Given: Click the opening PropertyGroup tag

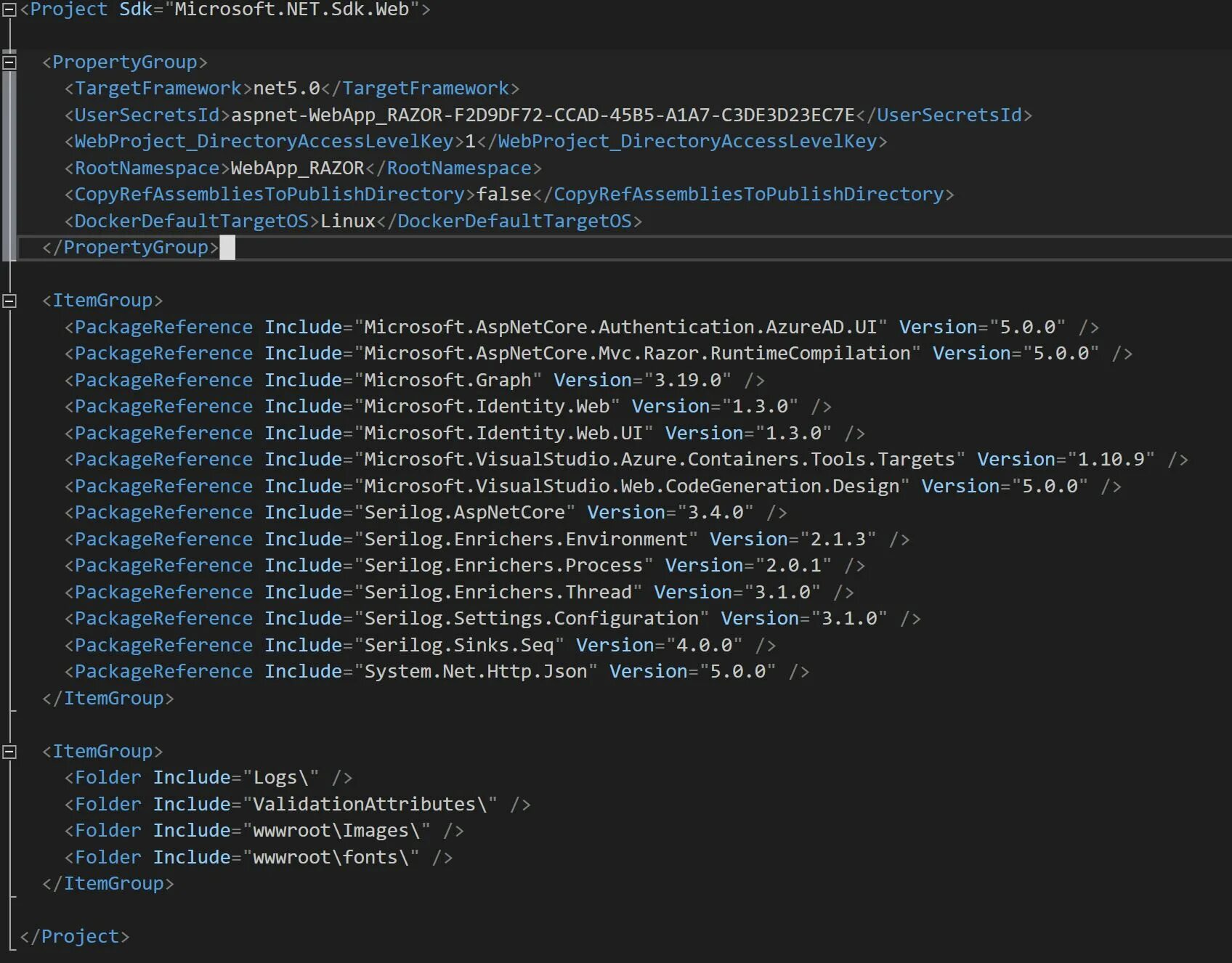Looking at the screenshot, I should 125,62.
